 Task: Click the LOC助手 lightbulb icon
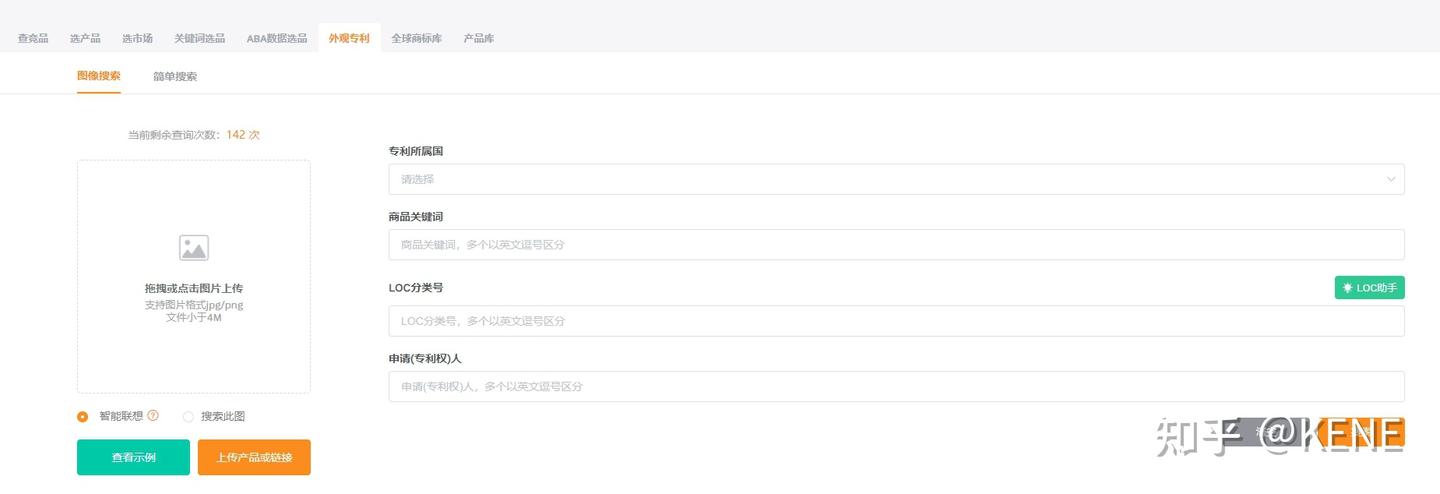pos(1348,288)
